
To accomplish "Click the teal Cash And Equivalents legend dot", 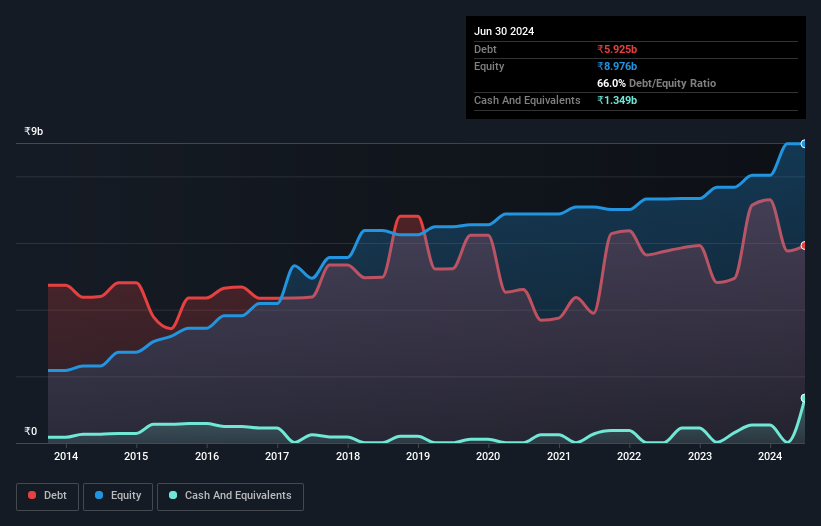I will click(173, 495).
